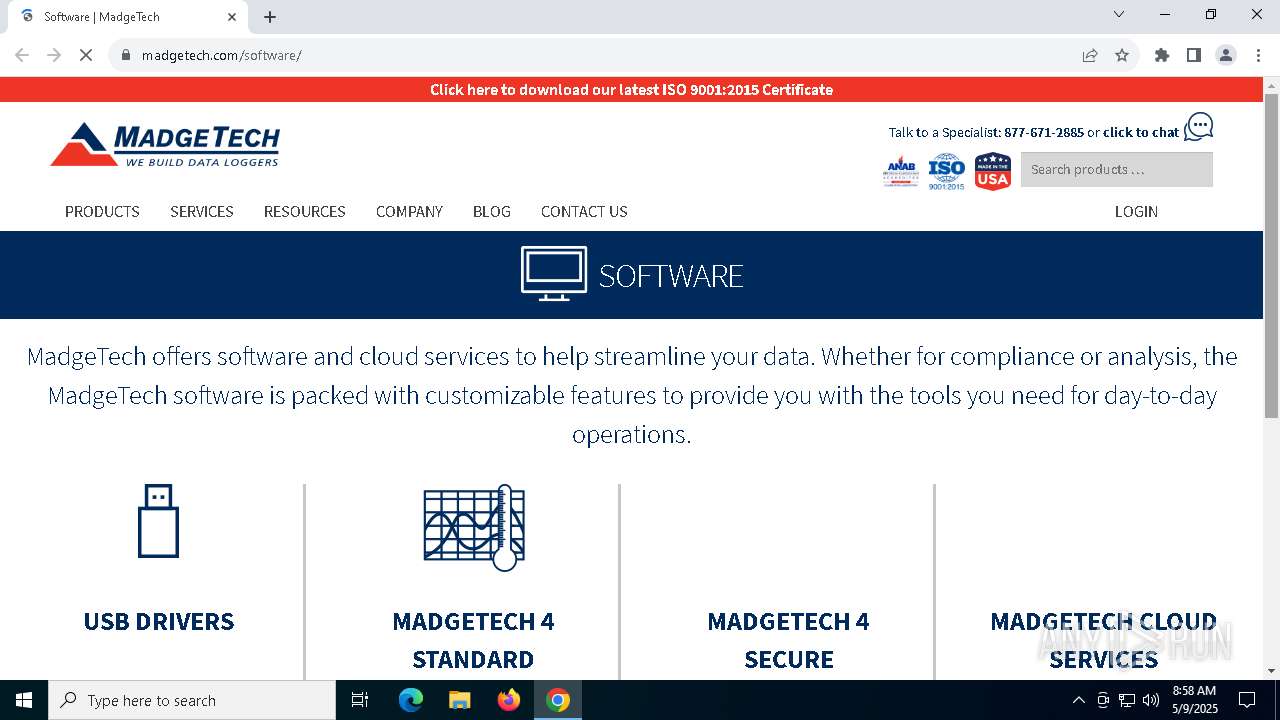Click the USB drive icon
The width and height of the screenshot is (1280, 720).
point(158,521)
